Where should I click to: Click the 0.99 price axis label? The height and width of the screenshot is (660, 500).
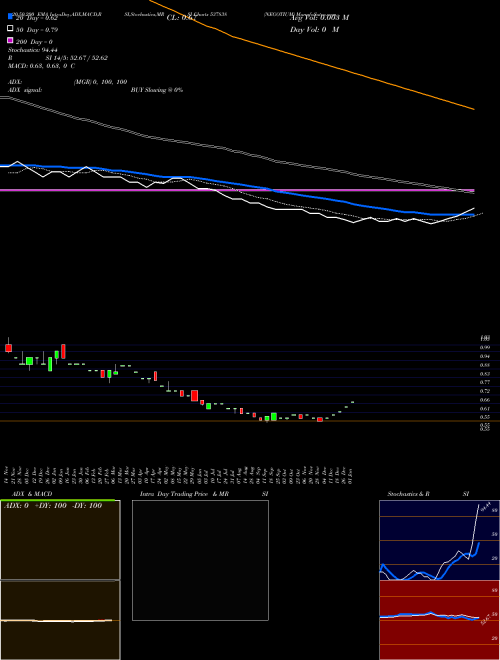pos(485,347)
